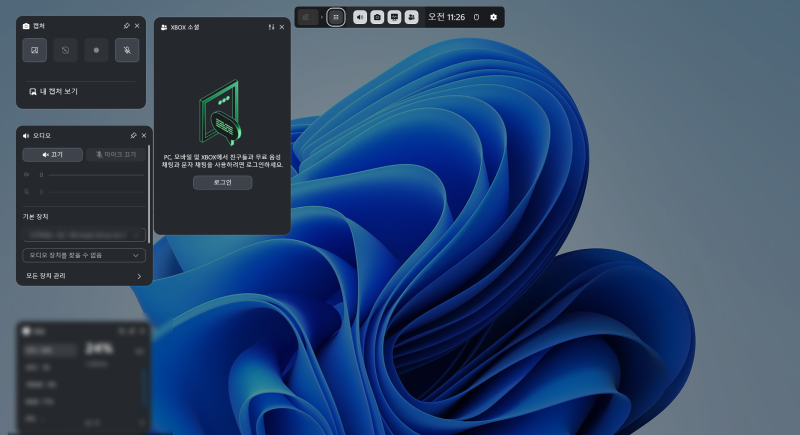Pin the Audio (오디오) widget
This screenshot has height=435, width=800.
click(x=133, y=135)
